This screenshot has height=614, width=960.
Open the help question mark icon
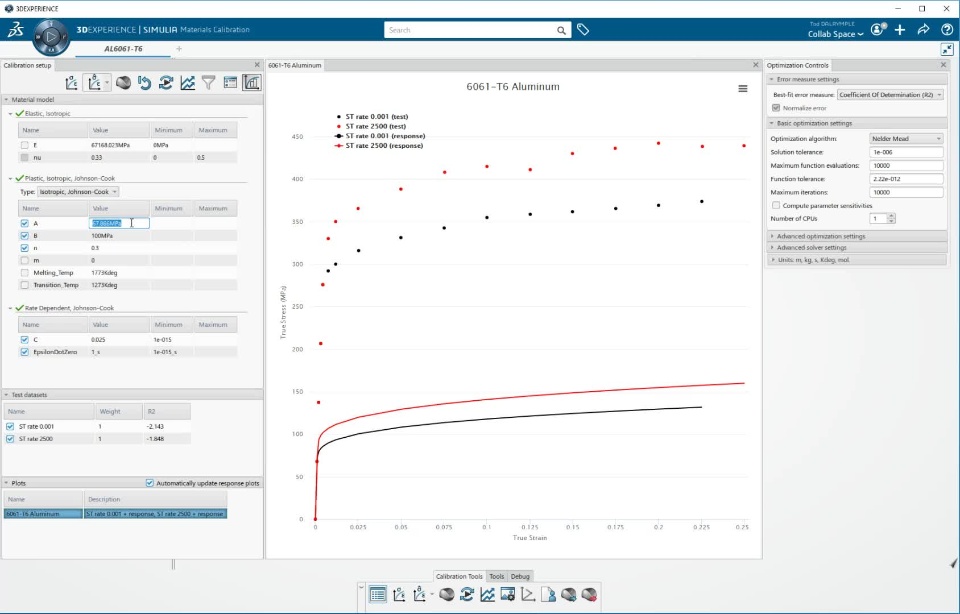(x=947, y=29)
